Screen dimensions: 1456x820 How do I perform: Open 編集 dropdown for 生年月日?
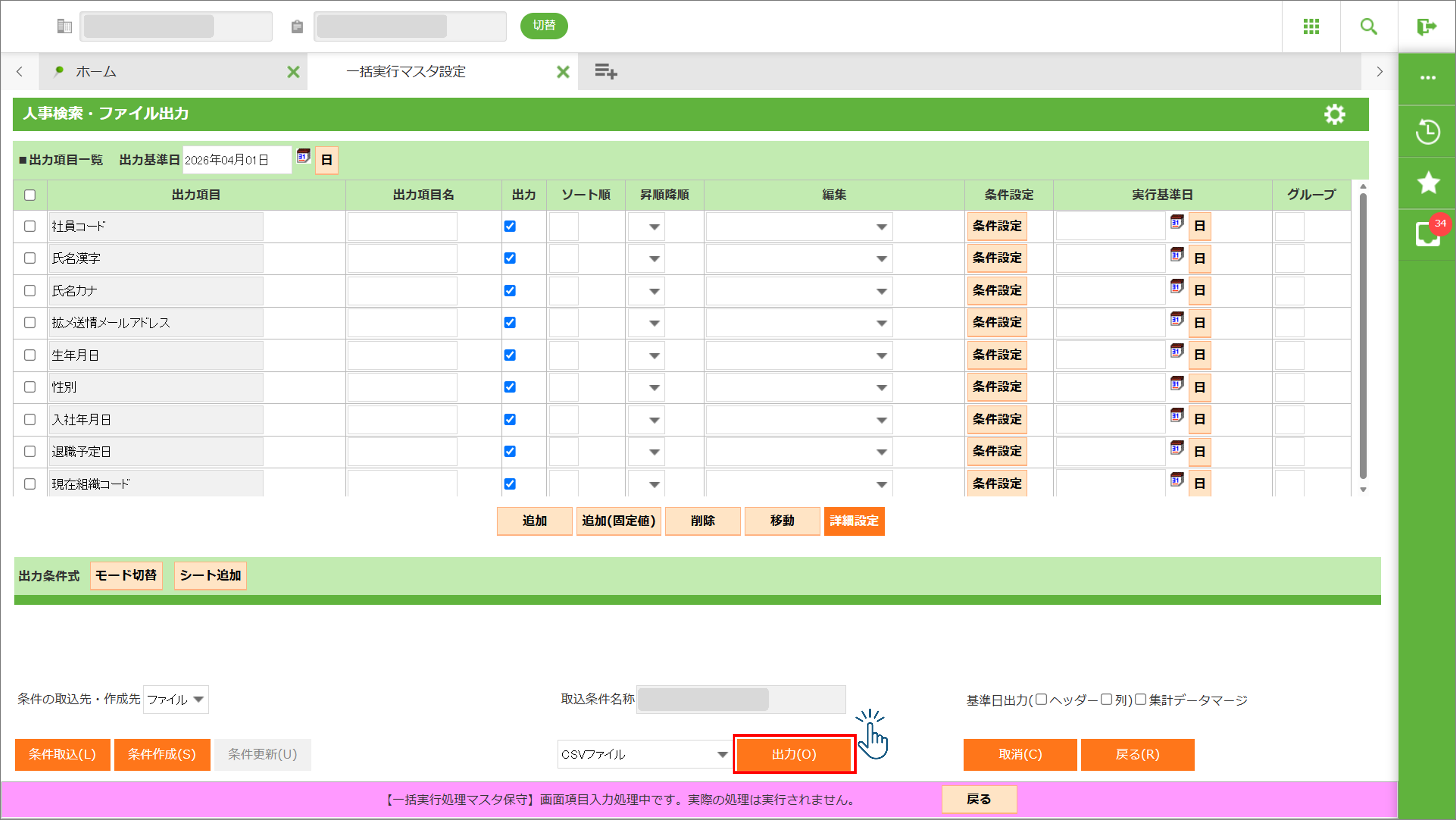point(799,356)
